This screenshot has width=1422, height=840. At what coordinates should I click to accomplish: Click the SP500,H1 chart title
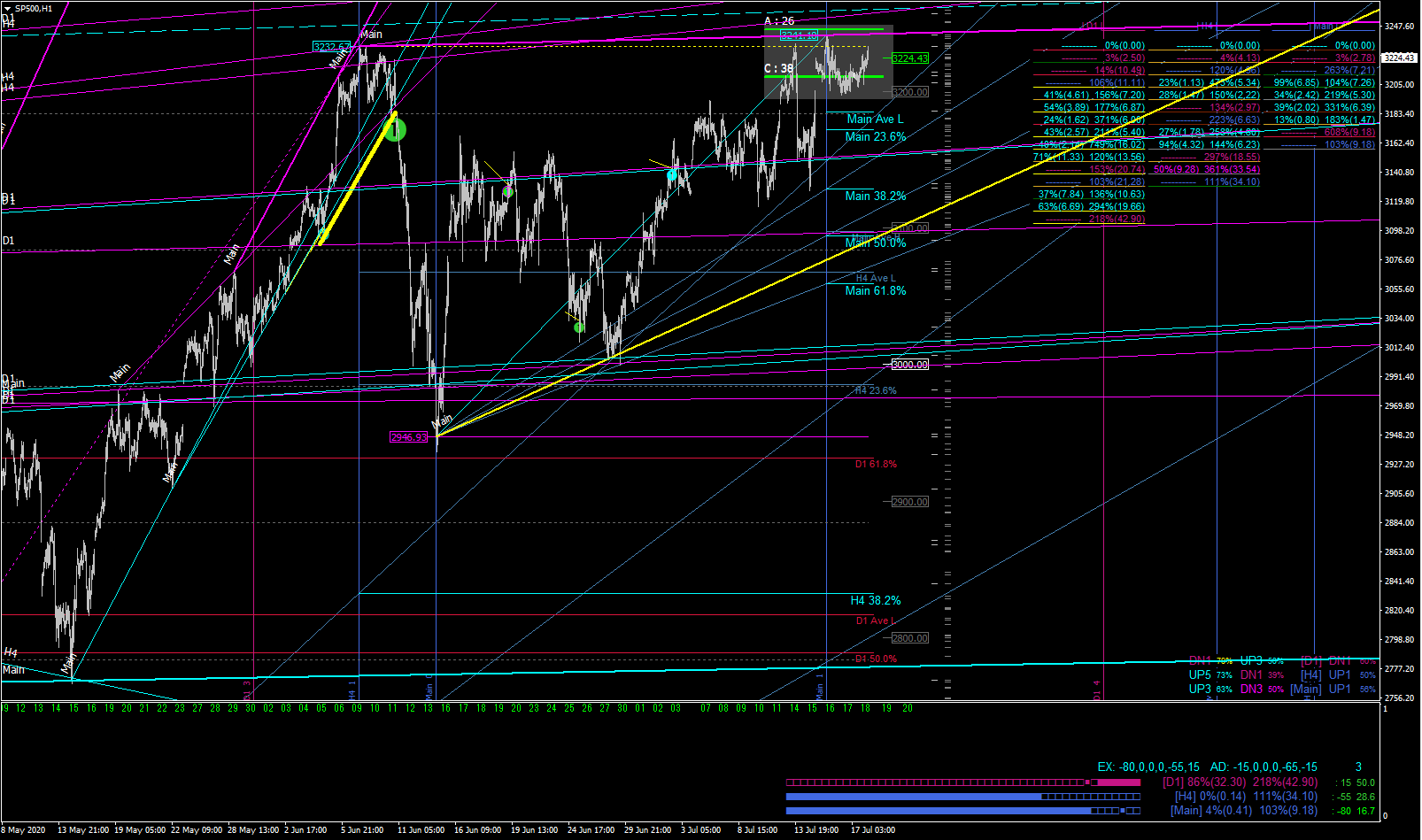(34, 9)
